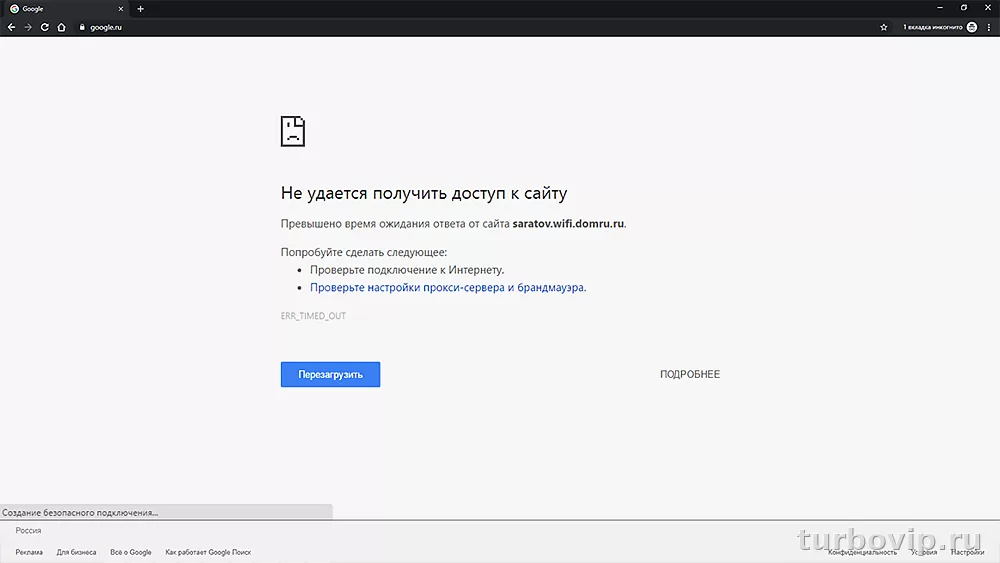Click the 1 вкладка инкогнито label
The image size is (1000, 563).
click(x=932, y=27)
